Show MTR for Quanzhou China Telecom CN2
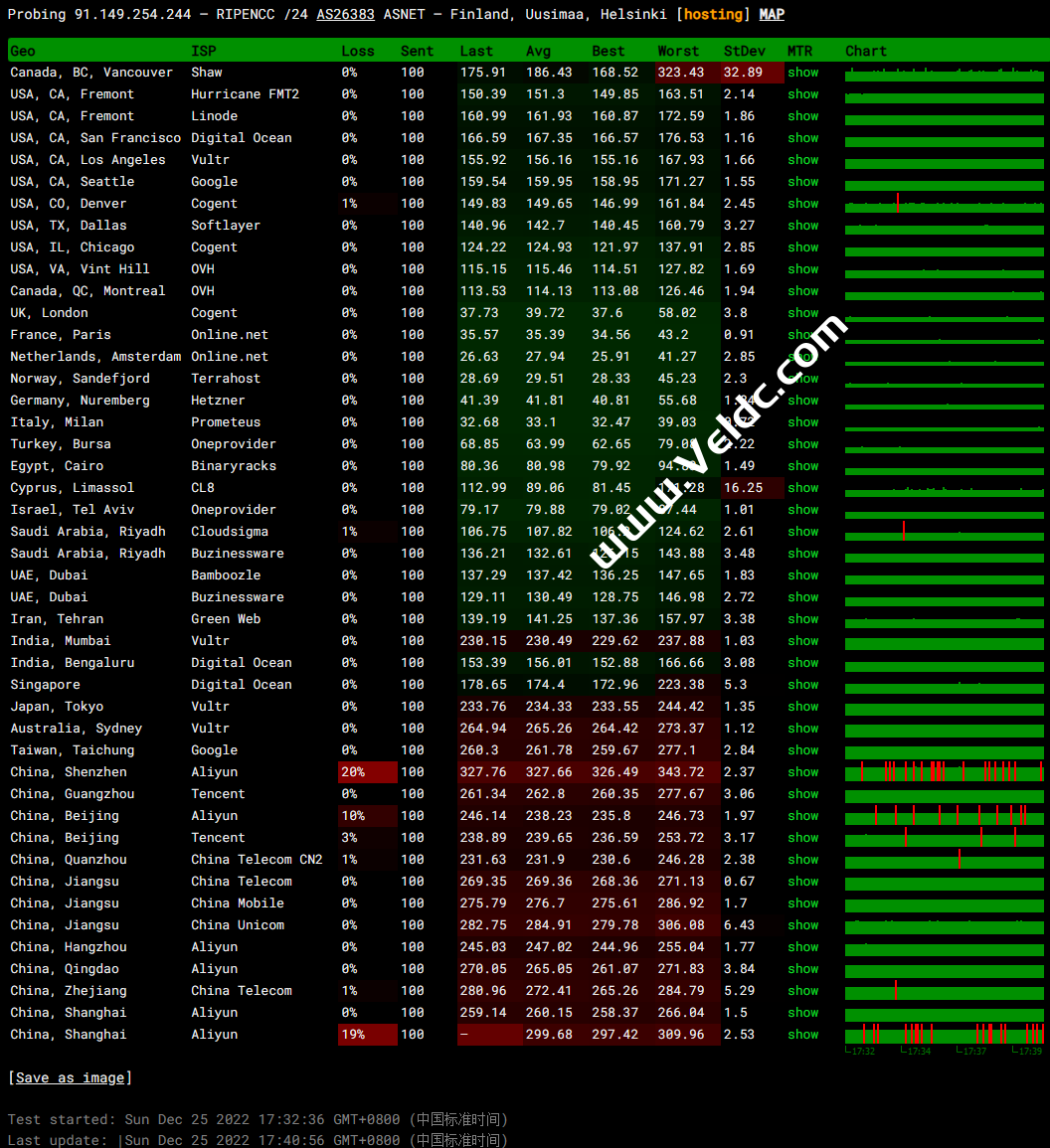The height and width of the screenshot is (1148, 1050). click(x=802, y=860)
